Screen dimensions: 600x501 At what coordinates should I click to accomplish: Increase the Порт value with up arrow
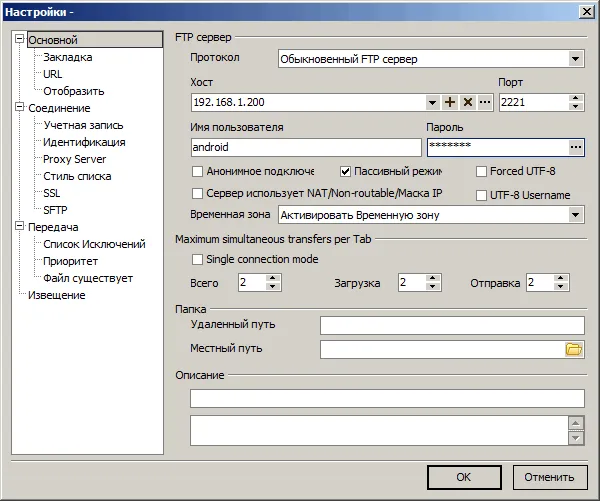point(576,98)
